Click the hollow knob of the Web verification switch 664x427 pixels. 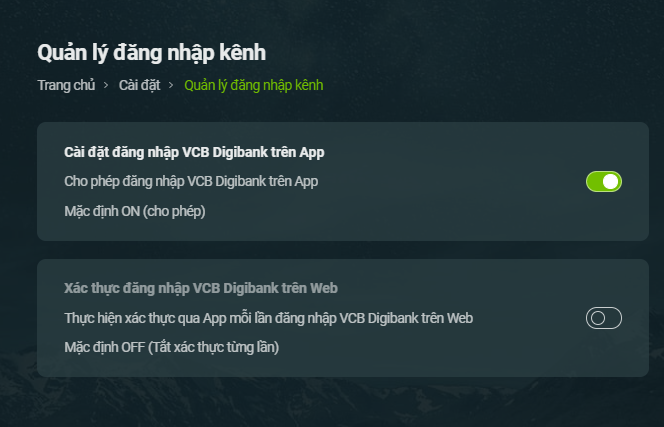(x=597, y=318)
